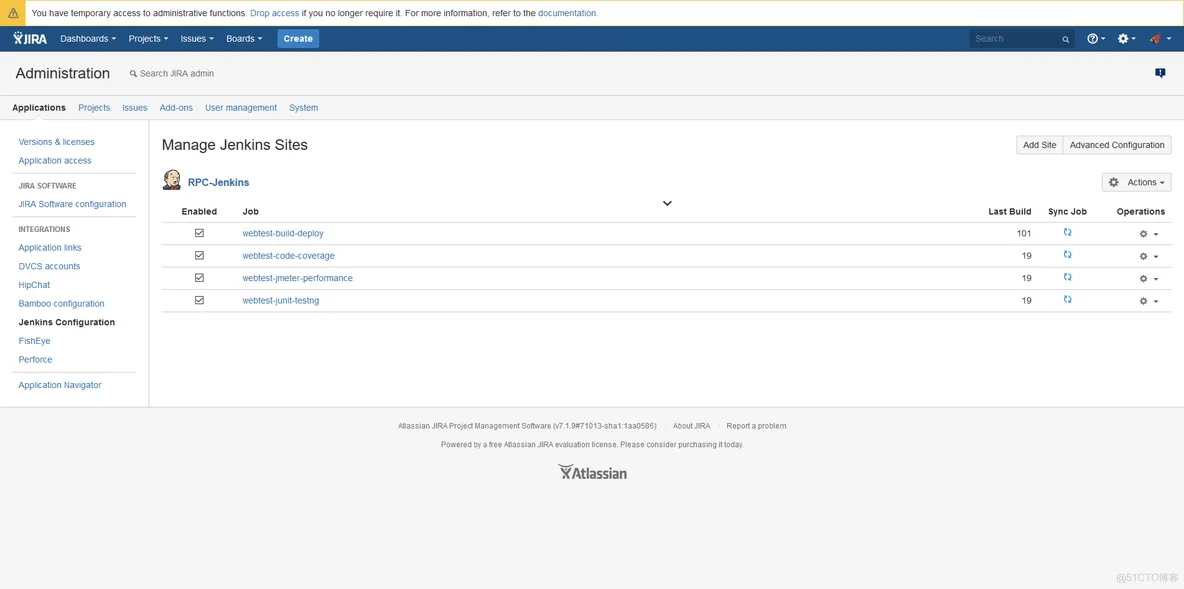Open the Boards dropdown menu

pyautogui.click(x=245, y=39)
